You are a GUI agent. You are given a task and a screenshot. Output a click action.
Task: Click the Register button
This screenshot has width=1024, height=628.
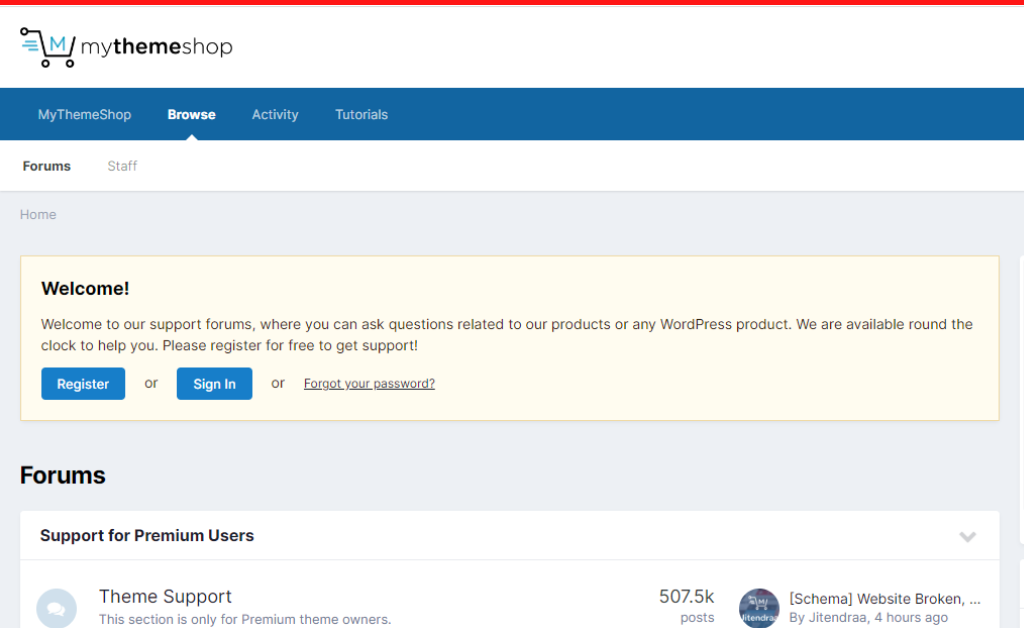pyautogui.click(x=83, y=384)
